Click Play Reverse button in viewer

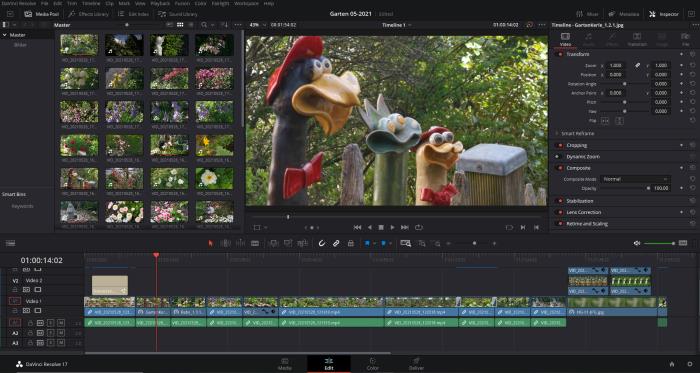(370, 228)
